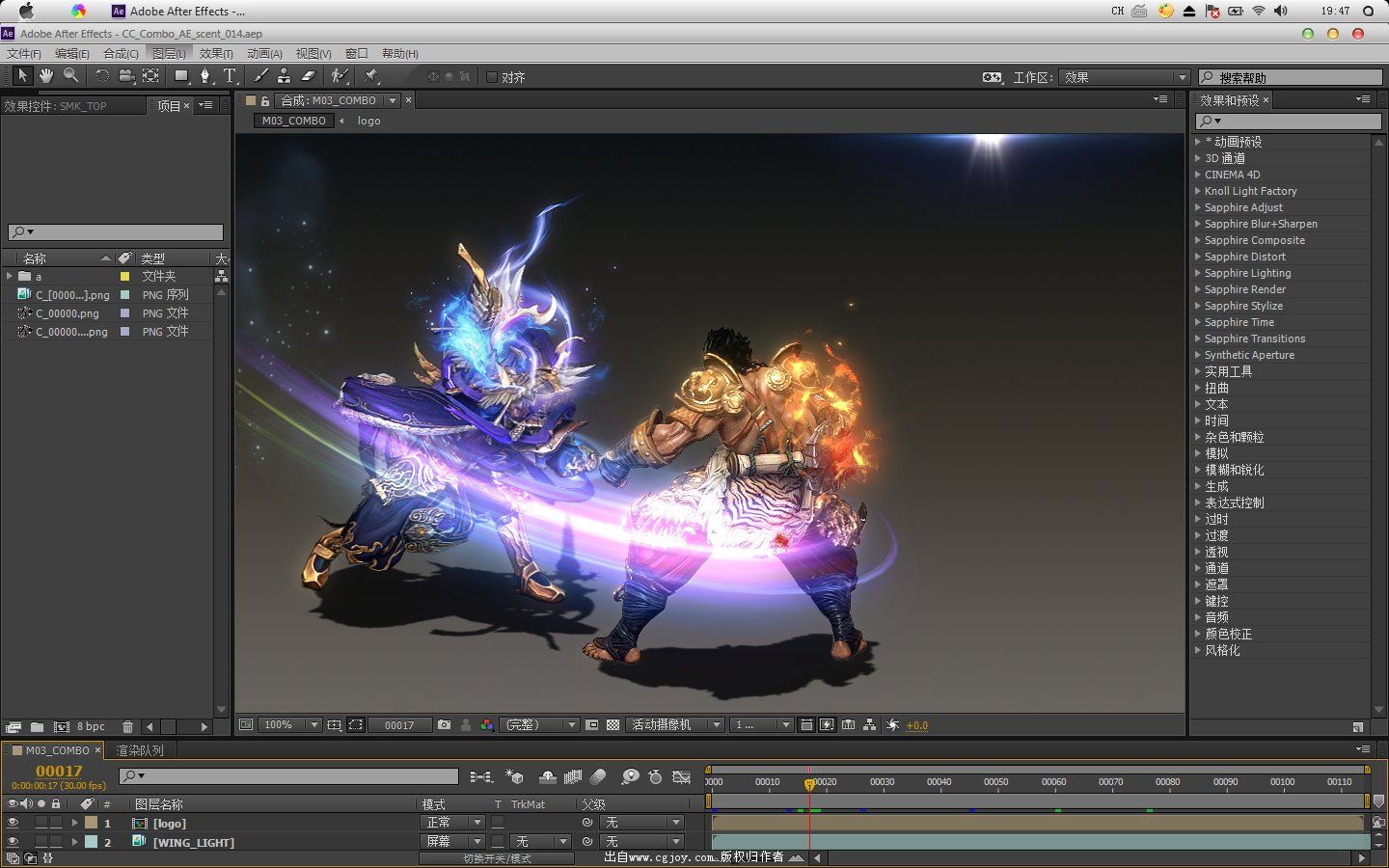This screenshot has height=868, width=1389.
Task: Hide the WING_LIGHT layer with eye toggle
Action: click(x=13, y=842)
